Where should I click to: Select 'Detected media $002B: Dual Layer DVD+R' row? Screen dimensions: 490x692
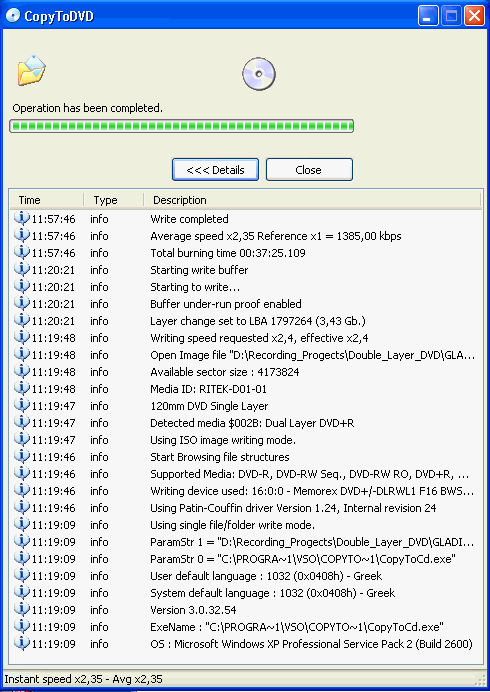coord(245,423)
